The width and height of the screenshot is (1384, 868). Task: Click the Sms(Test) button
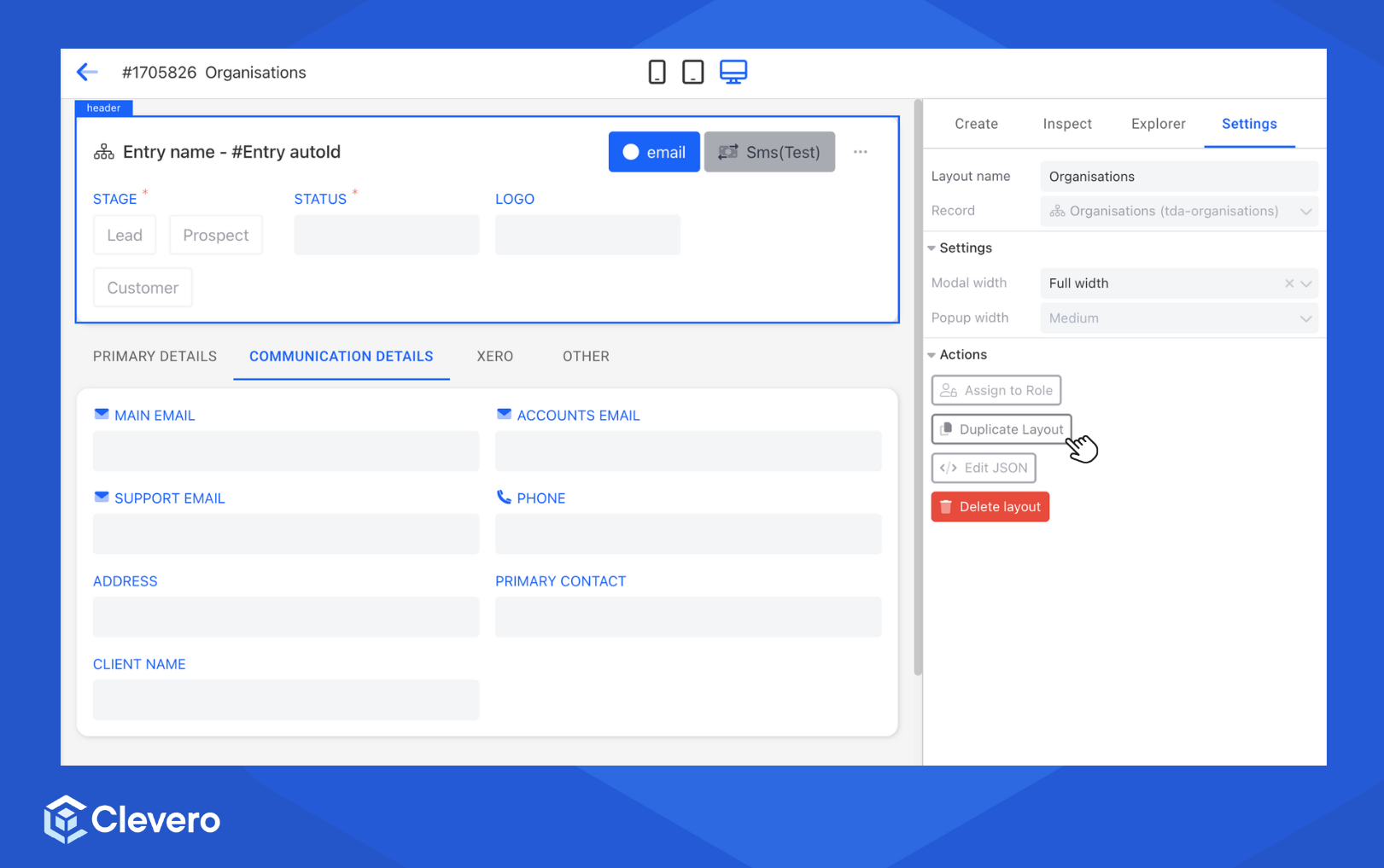(769, 152)
